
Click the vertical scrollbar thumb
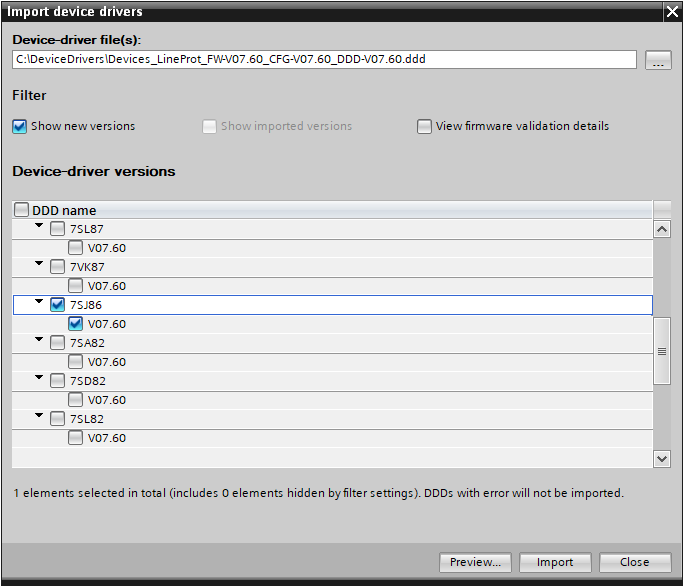[x=662, y=351]
